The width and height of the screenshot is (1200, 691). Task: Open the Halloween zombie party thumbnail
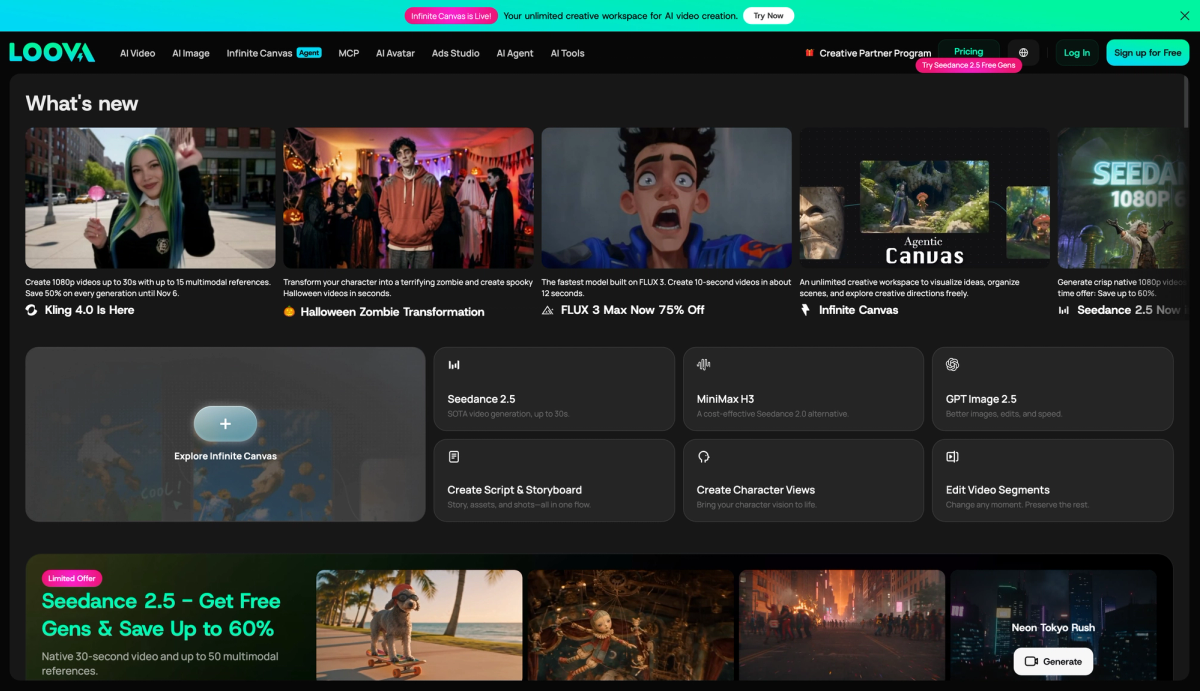point(408,198)
